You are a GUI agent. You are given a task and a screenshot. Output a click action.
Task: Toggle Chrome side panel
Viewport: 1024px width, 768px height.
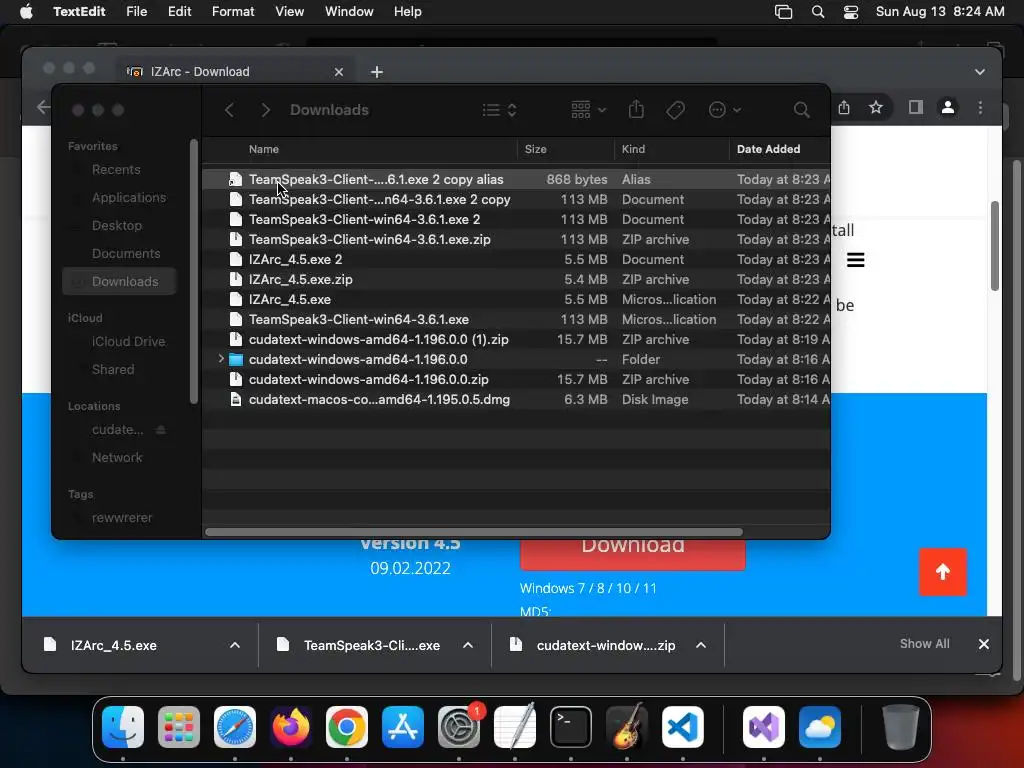click(916, 107)
